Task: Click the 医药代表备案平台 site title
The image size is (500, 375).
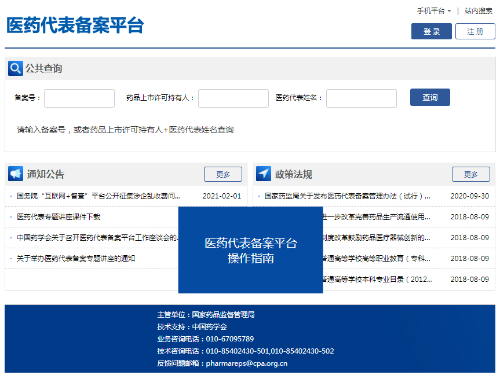Action: click(x=75, y=25)
